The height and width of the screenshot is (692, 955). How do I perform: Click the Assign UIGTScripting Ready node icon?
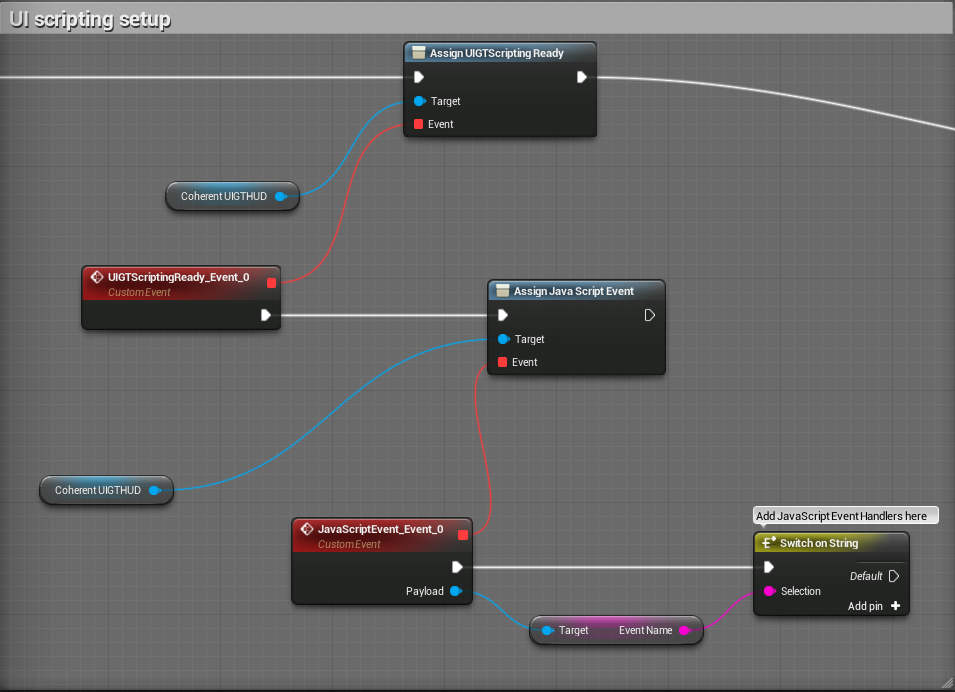[x=419, y=53]
